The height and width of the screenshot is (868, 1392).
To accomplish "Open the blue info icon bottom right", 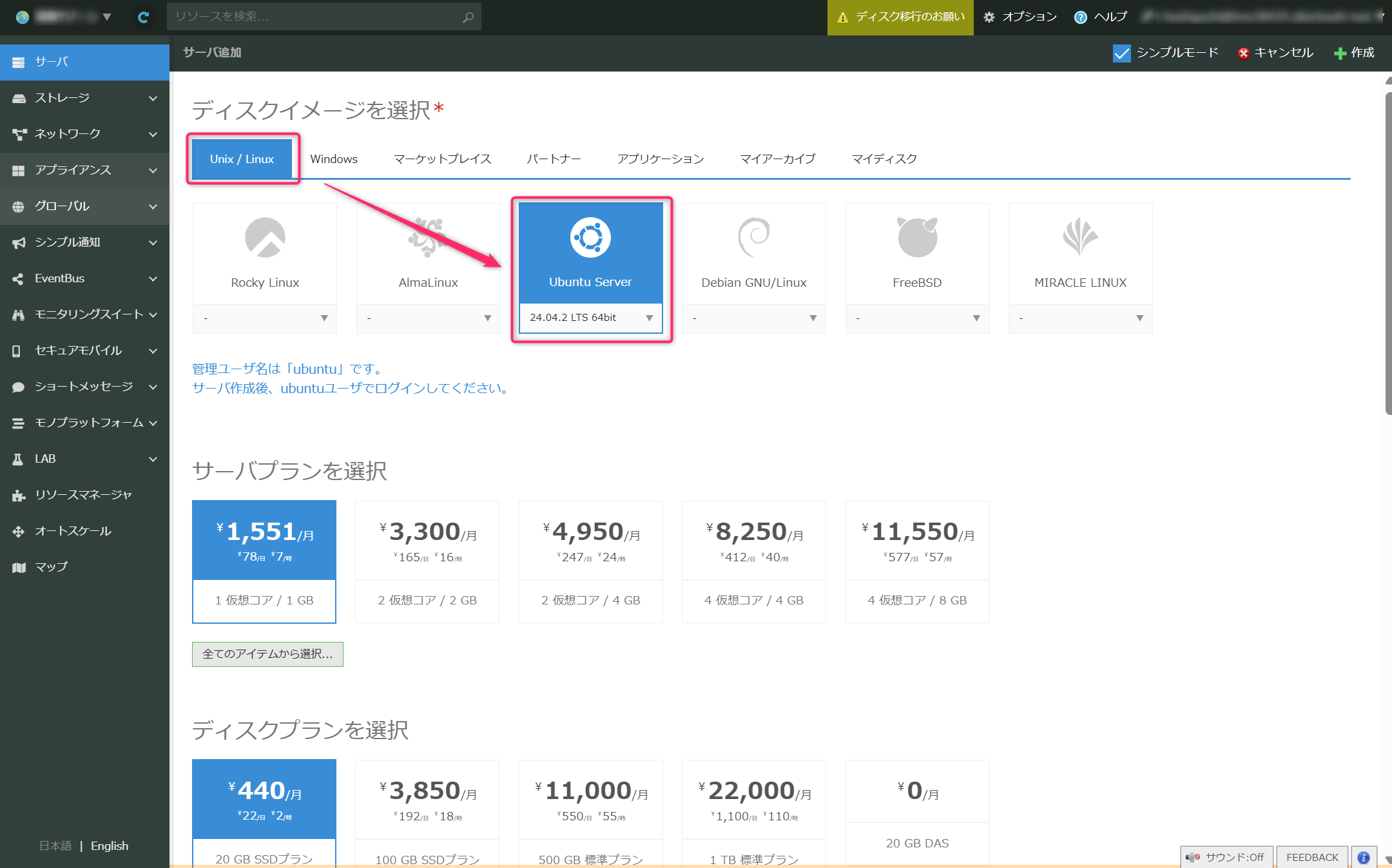I will (1364, 857).
